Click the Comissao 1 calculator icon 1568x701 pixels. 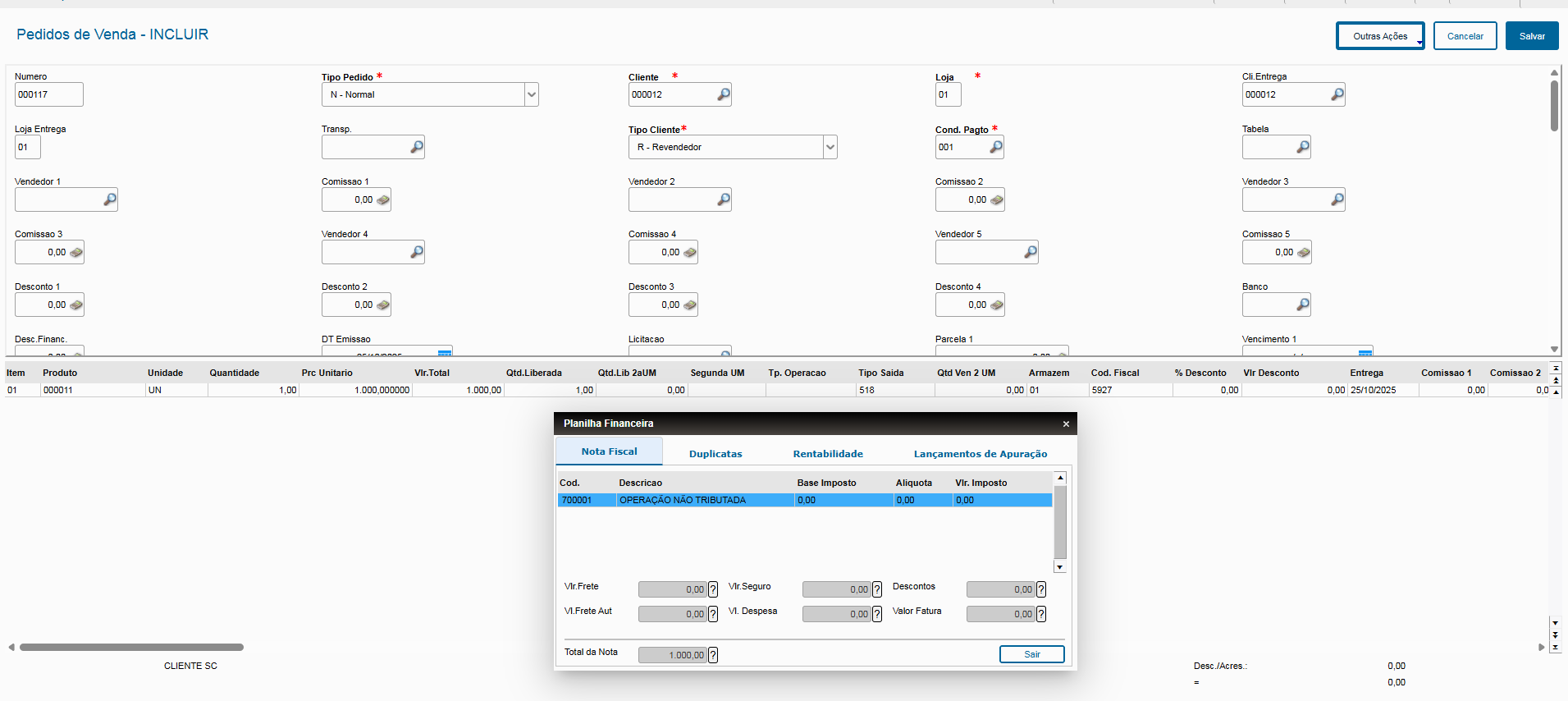(382, 199)
